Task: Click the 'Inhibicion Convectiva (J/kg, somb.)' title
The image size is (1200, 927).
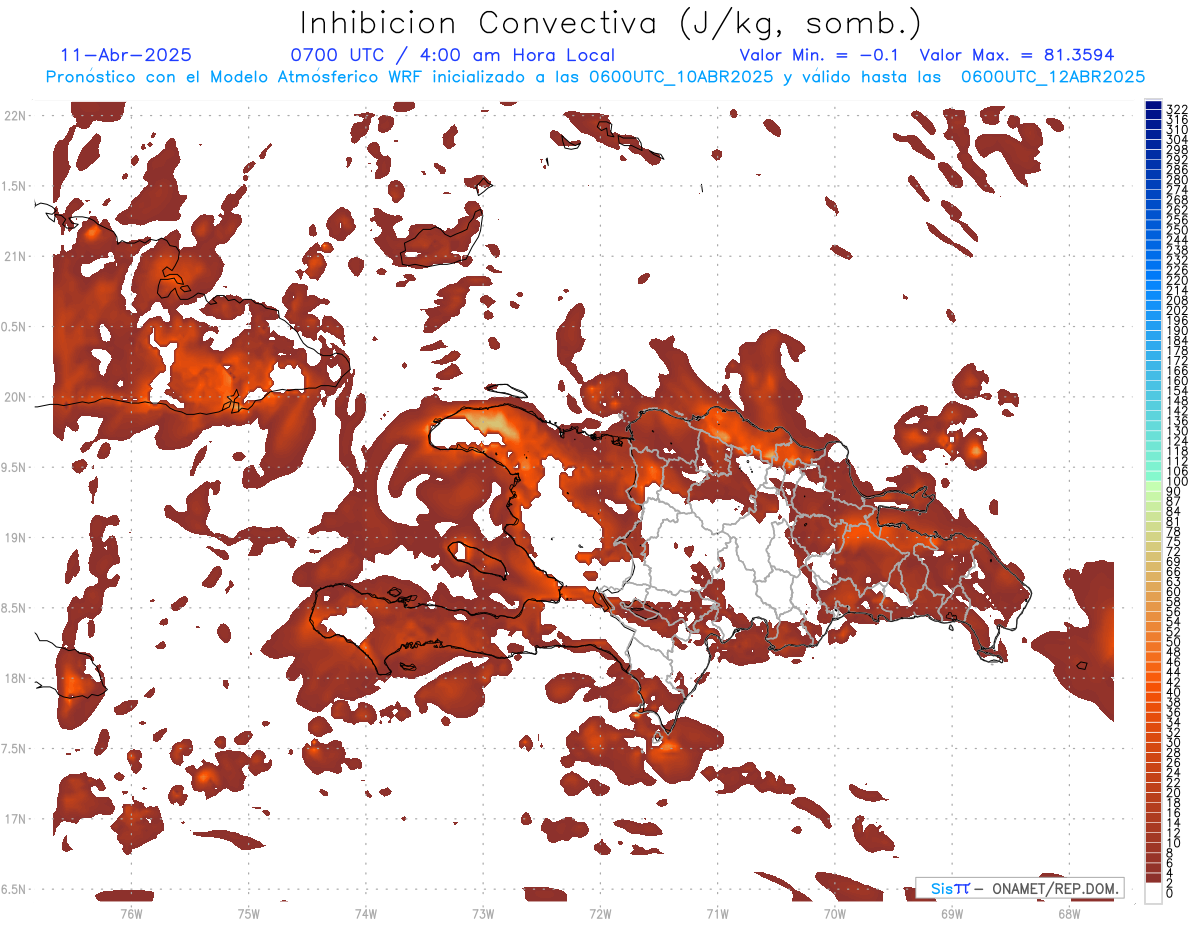Action: tap(611, 23)
